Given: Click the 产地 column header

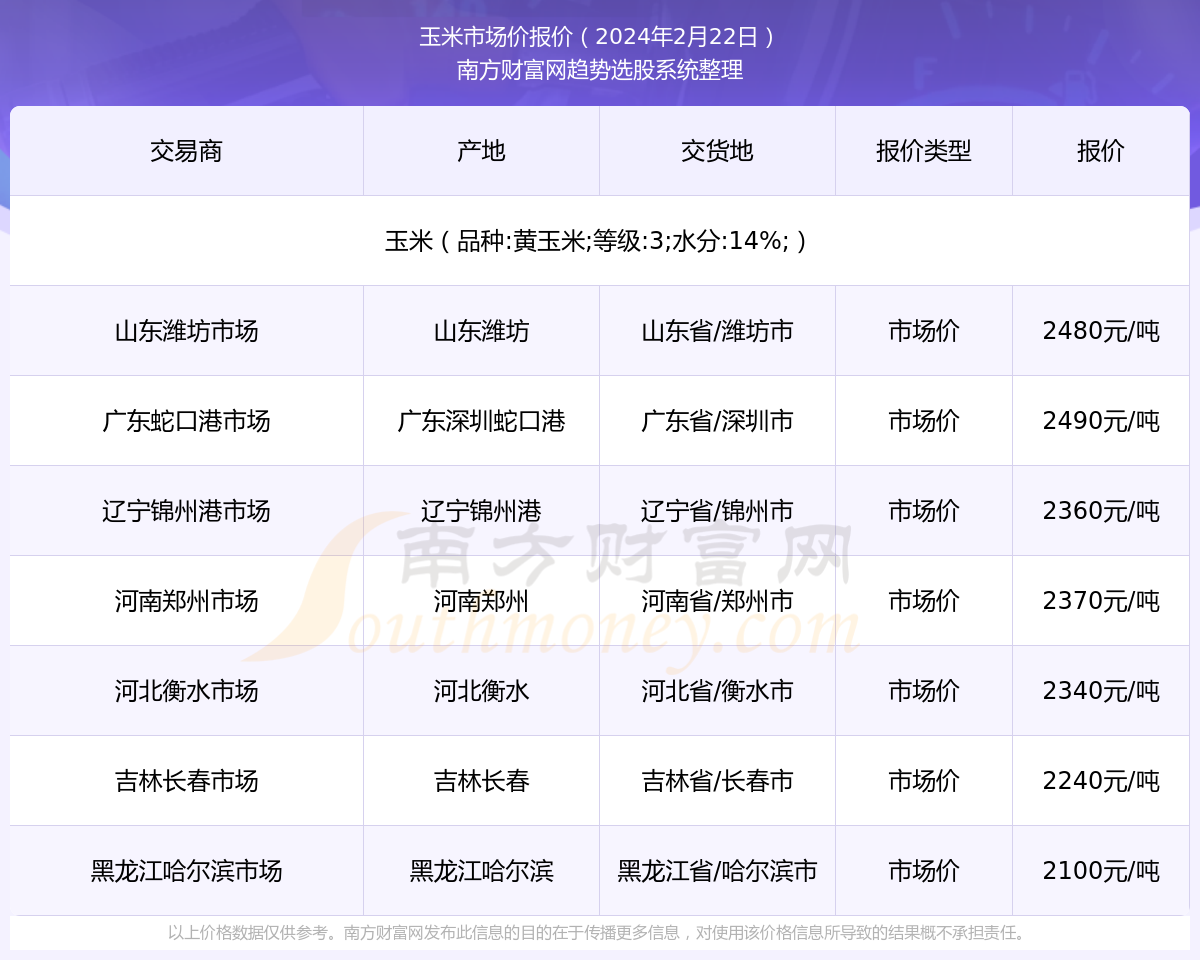Looking at the screenshot, I should coord(480,150).
